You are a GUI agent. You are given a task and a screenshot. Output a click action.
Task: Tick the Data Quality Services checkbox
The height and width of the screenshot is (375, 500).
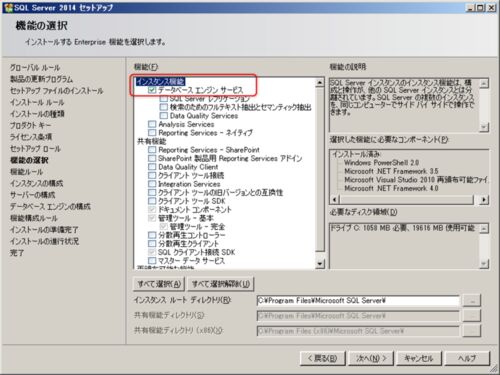click(163, 116)
